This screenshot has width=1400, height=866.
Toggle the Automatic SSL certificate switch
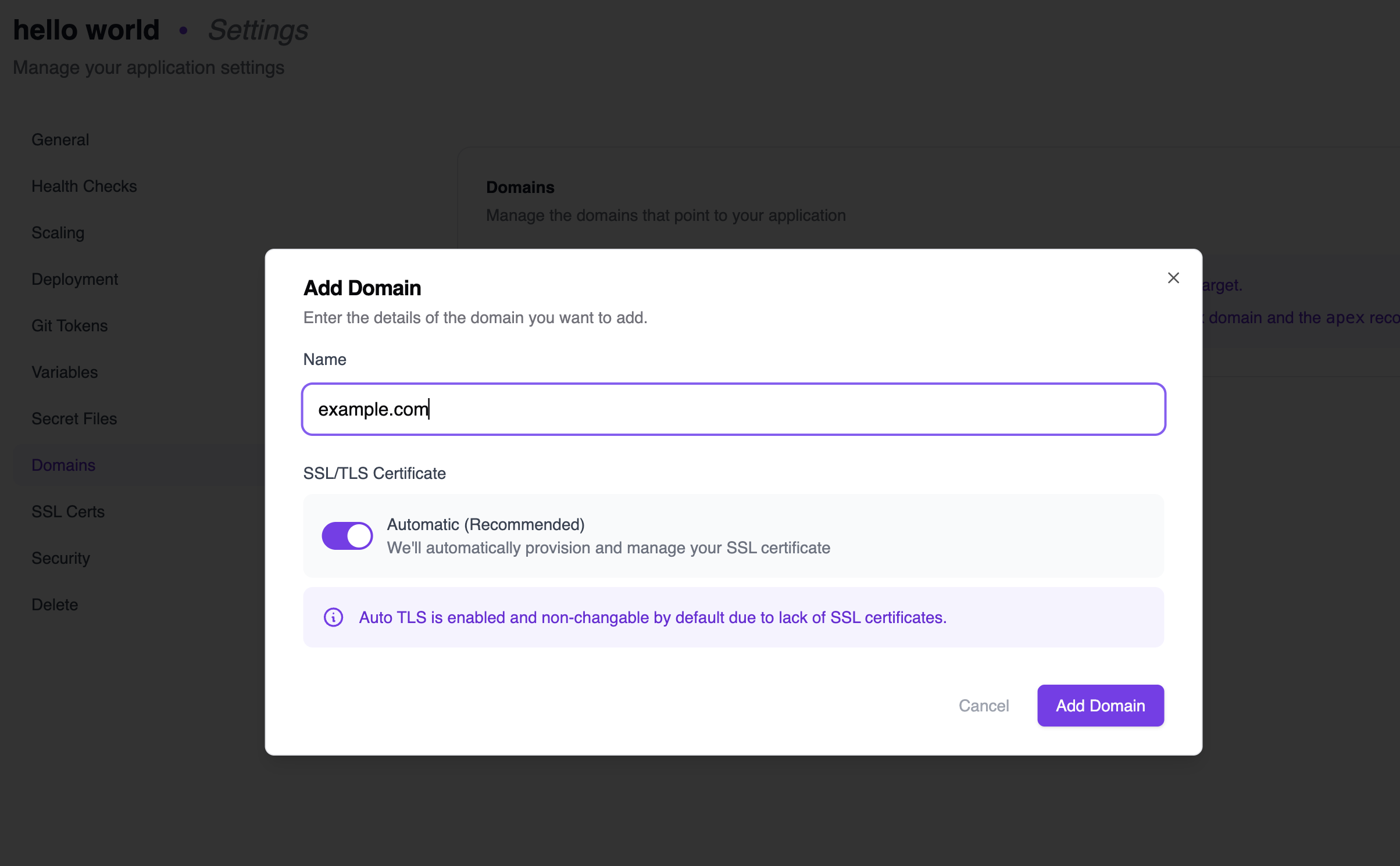pyautogui.click(x=347, y=535)
